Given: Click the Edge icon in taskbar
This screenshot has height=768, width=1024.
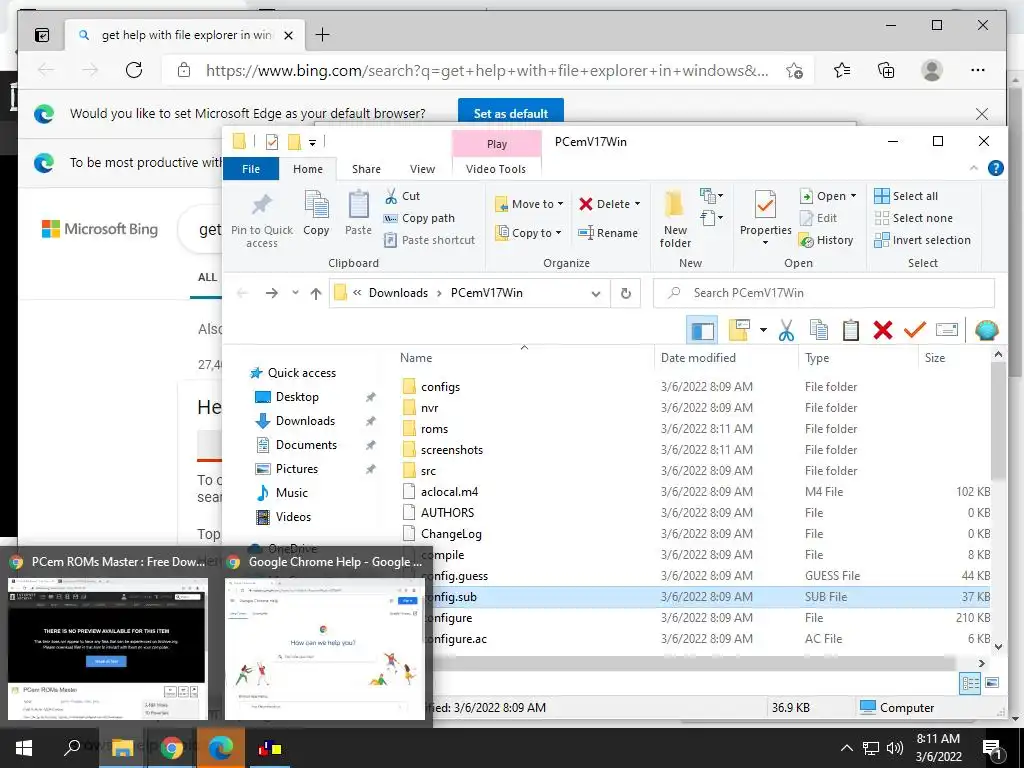Looking at the screenshot, I should click(221, 748).
